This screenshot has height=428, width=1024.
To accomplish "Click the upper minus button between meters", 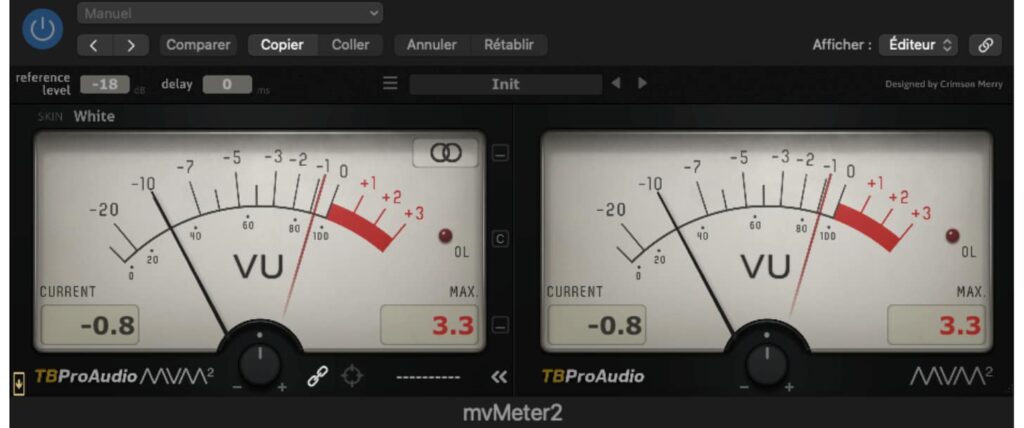I will tap(500, 155).
